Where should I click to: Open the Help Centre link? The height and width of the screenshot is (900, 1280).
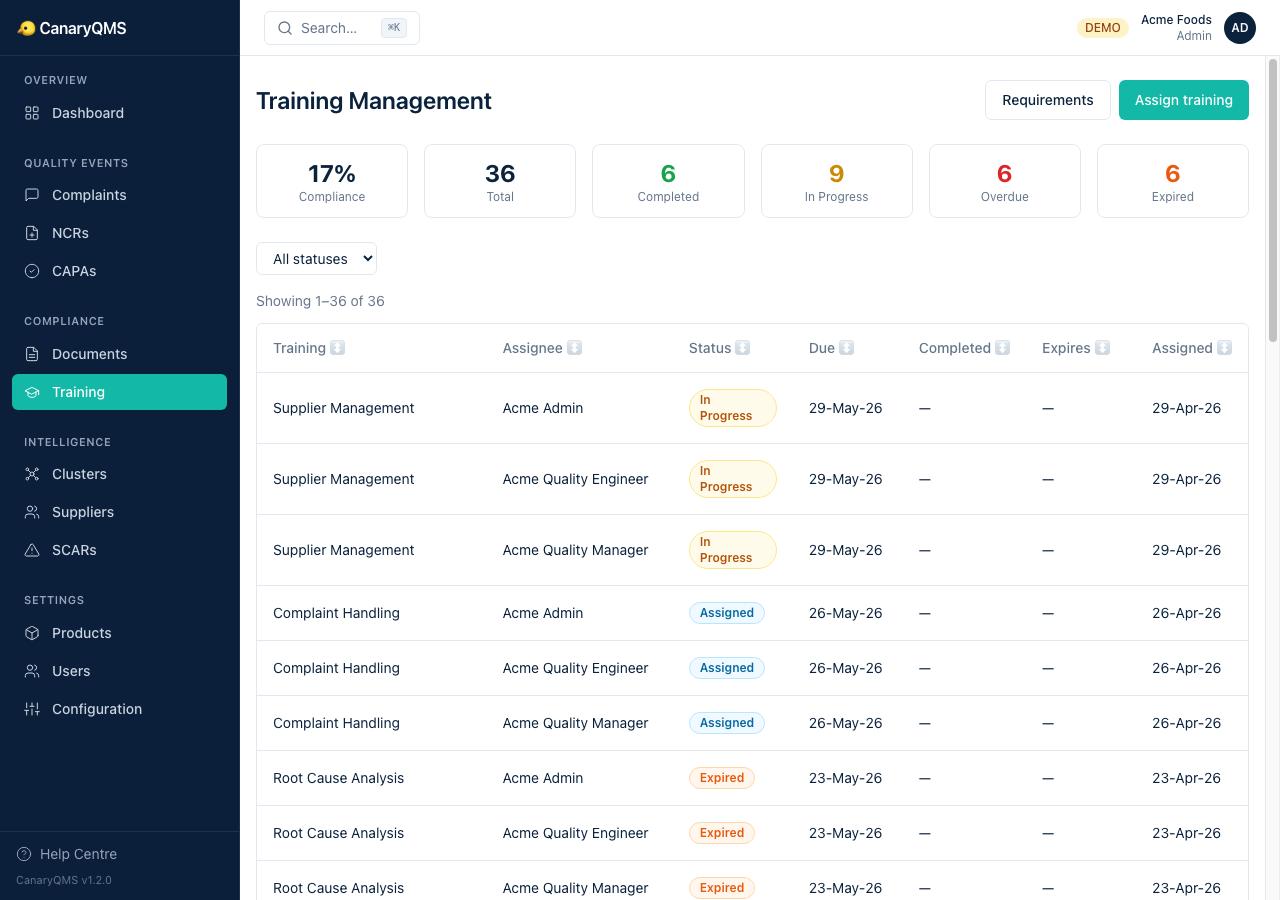point(67,854)
